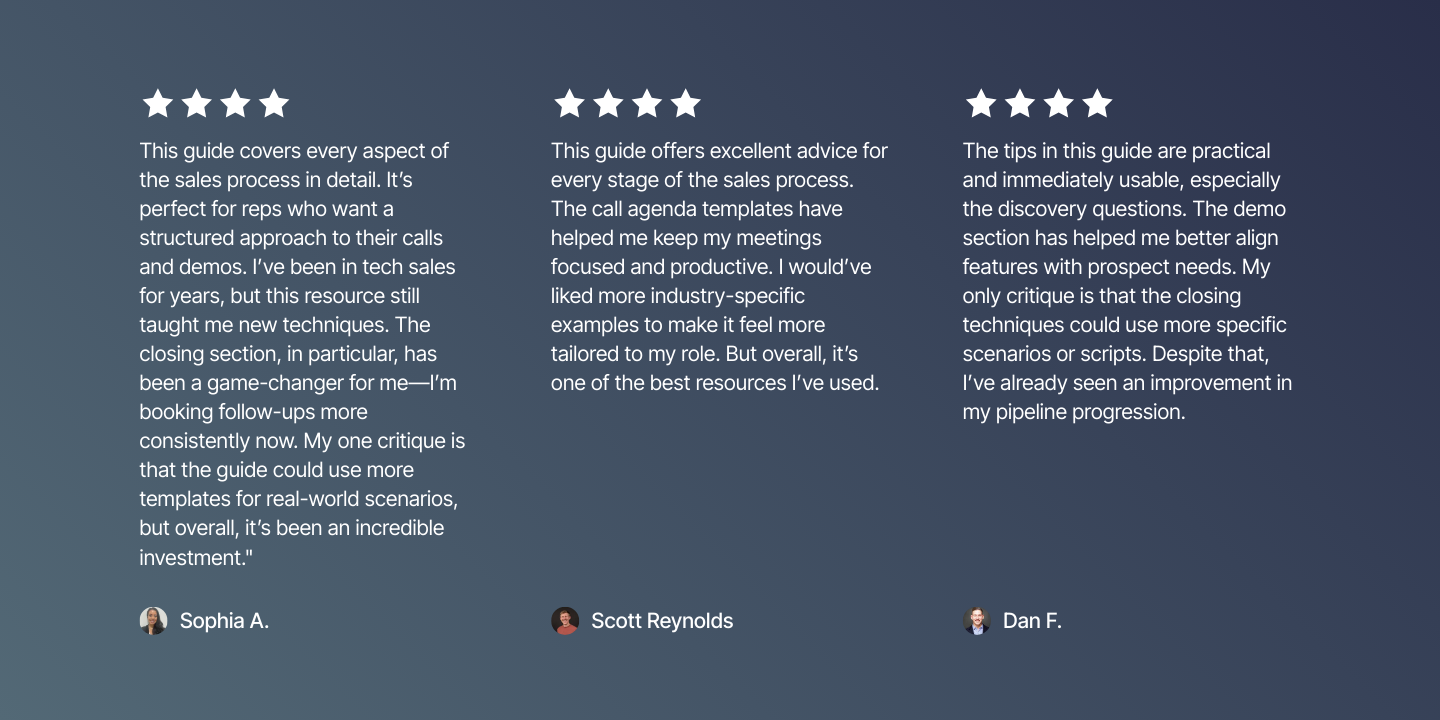The image size is (1440, 720).
Task: Select Scott Reynolds' review about call agenda templates
Action: pos(719,267)
